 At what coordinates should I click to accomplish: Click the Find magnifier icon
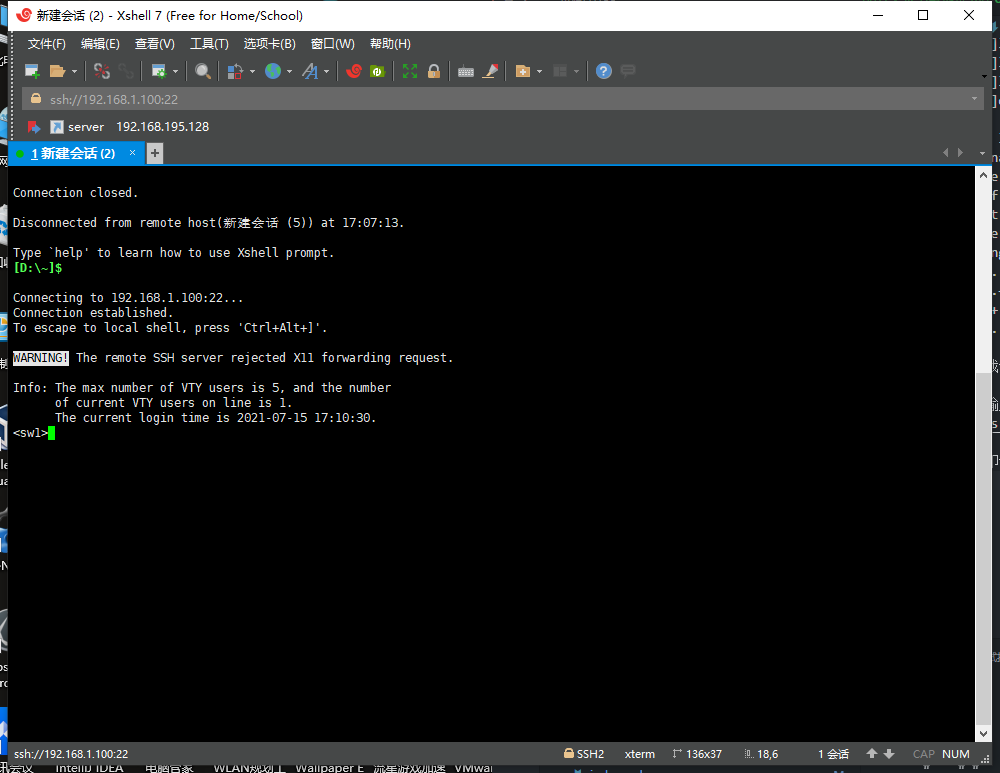(203, 71)
